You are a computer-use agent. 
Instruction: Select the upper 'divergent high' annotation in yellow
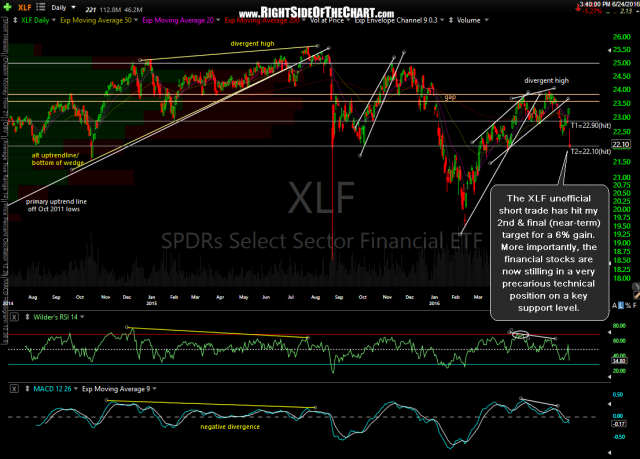[252, 44]
